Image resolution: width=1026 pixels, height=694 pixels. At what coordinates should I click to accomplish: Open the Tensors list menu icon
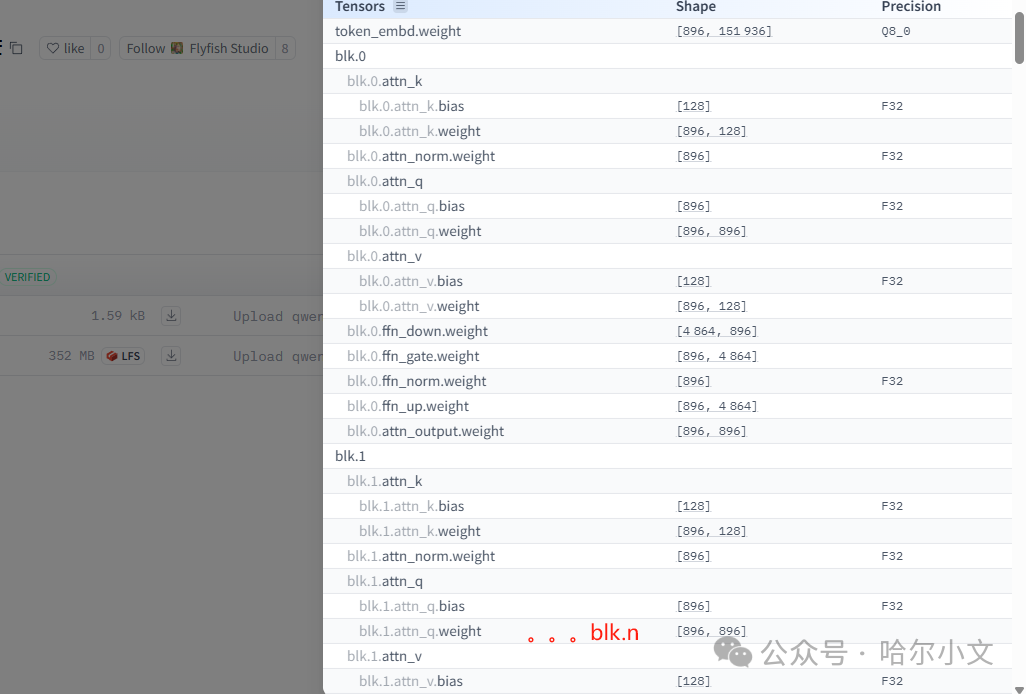[400, 7]
